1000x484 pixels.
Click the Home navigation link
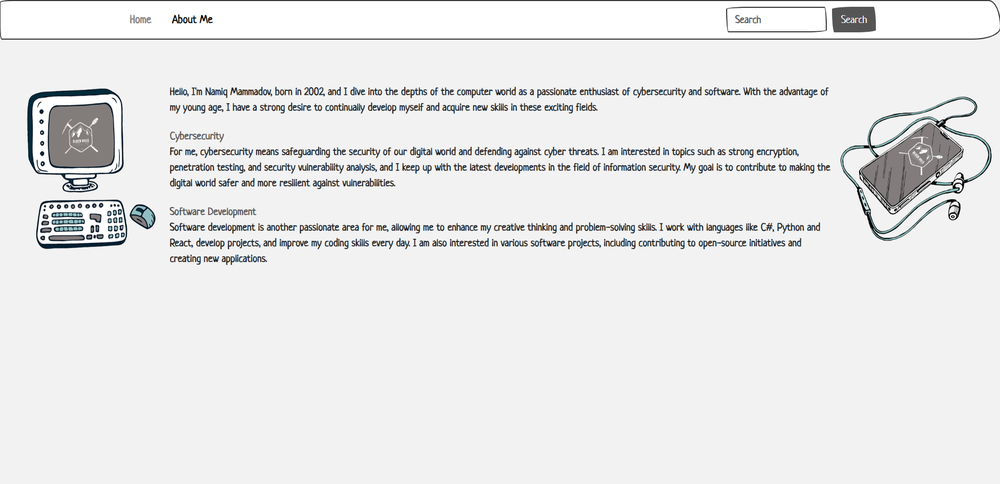[x=140, y=19]
